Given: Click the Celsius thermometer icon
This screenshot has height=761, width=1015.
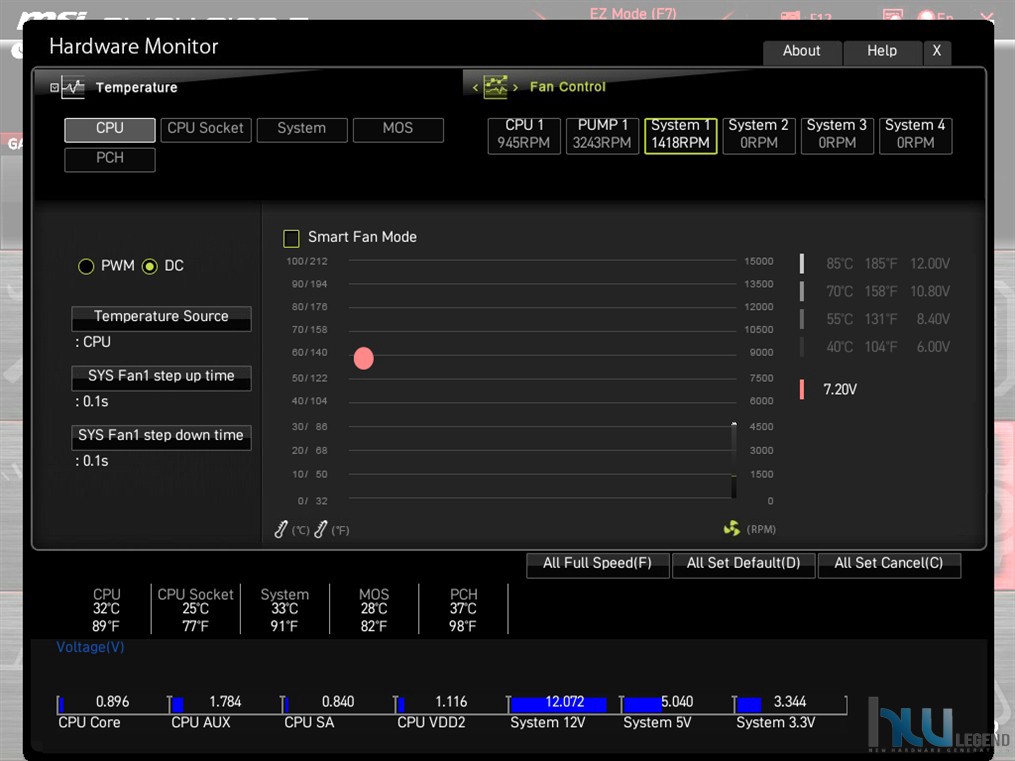Looking at the screenshot, I should point(281,529).
